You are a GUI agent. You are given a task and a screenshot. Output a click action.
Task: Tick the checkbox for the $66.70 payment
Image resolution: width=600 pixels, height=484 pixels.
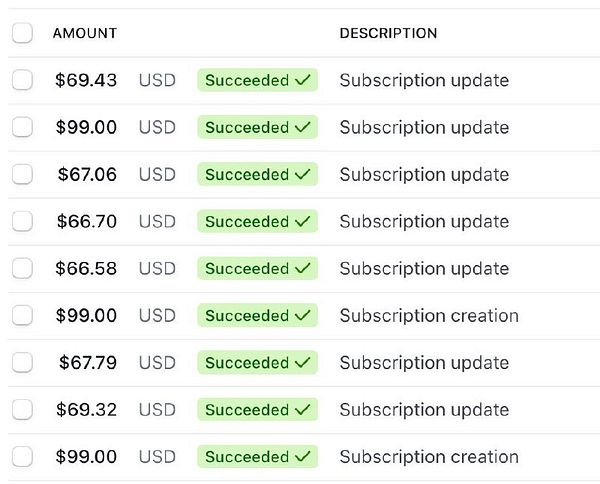point(22,222)
